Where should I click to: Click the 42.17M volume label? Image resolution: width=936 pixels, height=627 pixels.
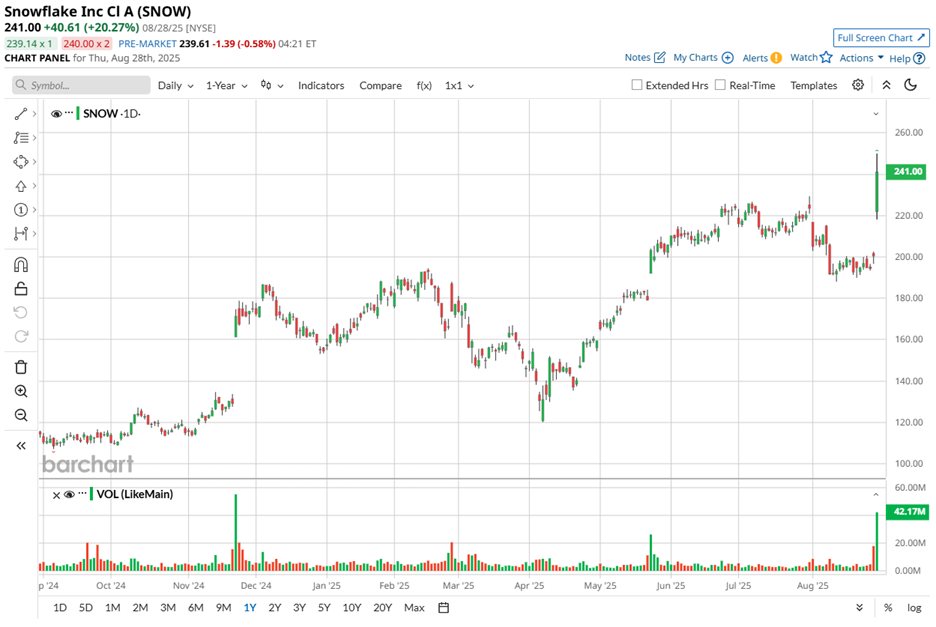pyautogui.click(x=907, y=512)
